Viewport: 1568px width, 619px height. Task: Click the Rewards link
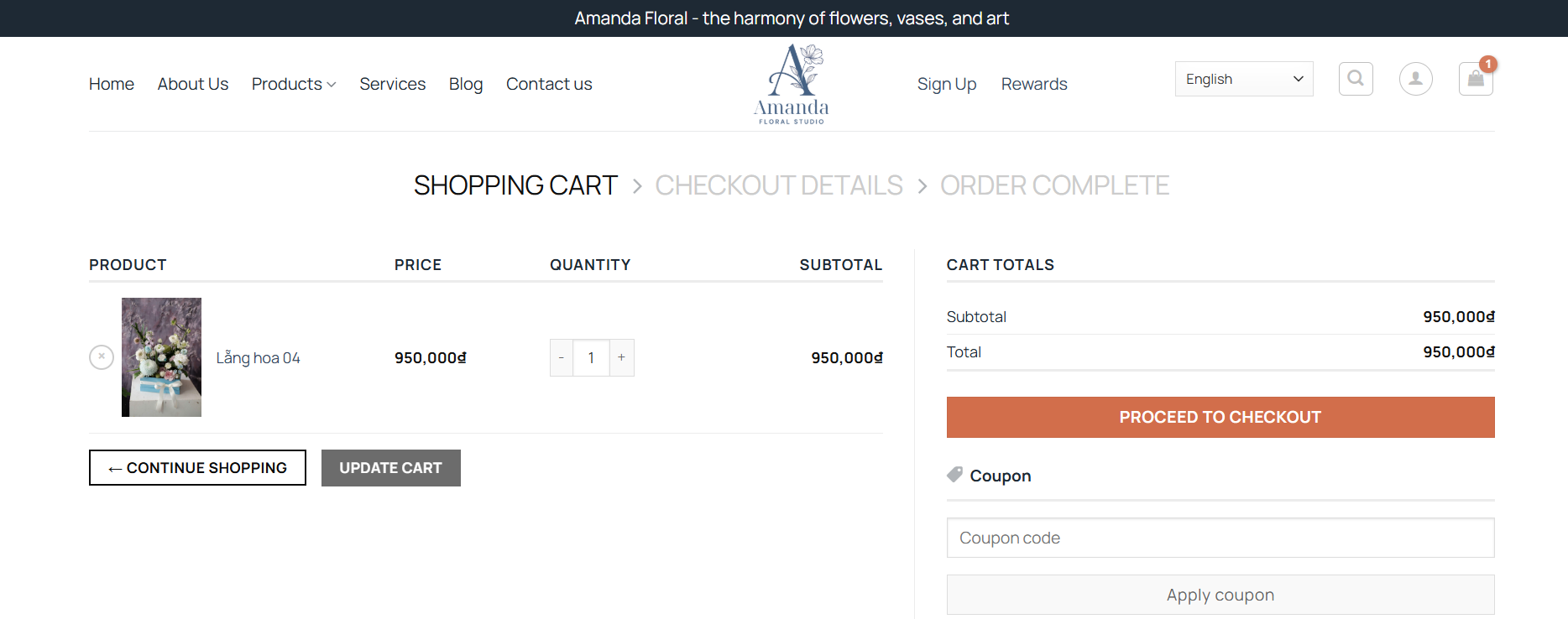1034,84
